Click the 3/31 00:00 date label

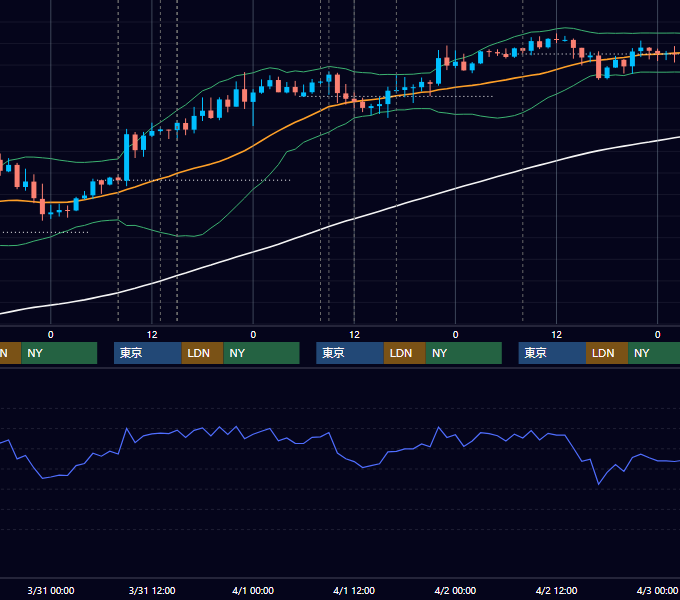click(51, 590)
